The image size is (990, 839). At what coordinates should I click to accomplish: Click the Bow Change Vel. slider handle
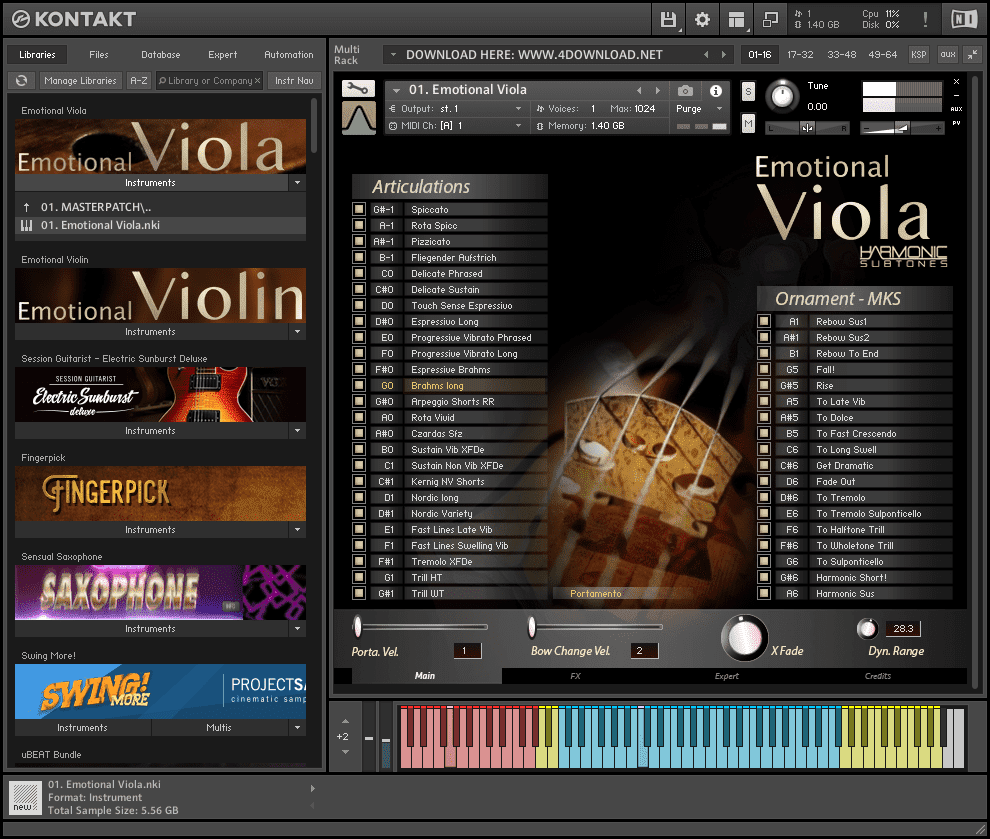click(532, 626)
